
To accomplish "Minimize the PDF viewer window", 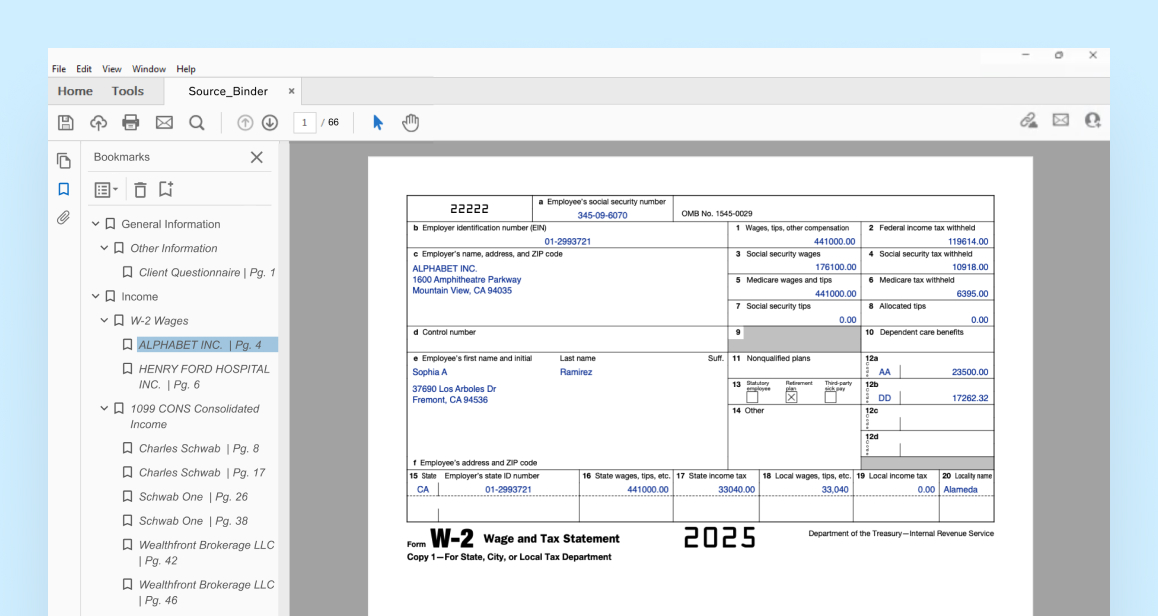I will pyautogui.click(x=1025, y=55).
